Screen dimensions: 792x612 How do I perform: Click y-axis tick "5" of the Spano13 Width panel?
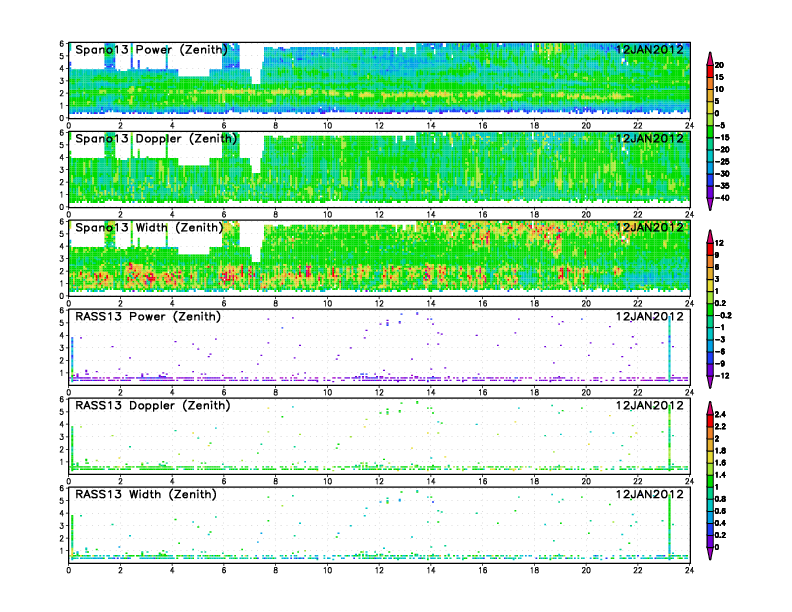[x=62, y=234]
